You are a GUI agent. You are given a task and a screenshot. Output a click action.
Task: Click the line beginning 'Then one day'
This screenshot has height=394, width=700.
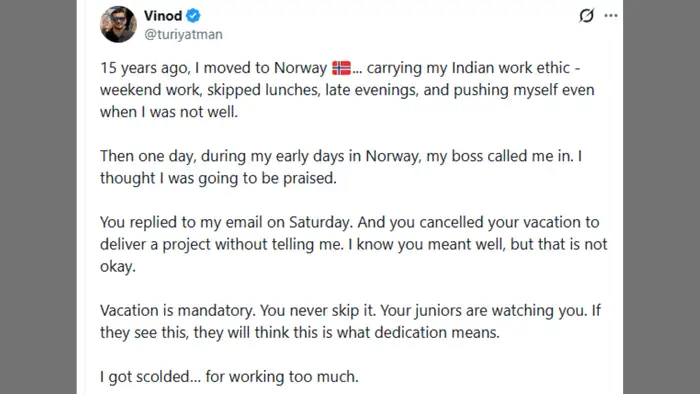pyautogui.click(x=341, y=156)
